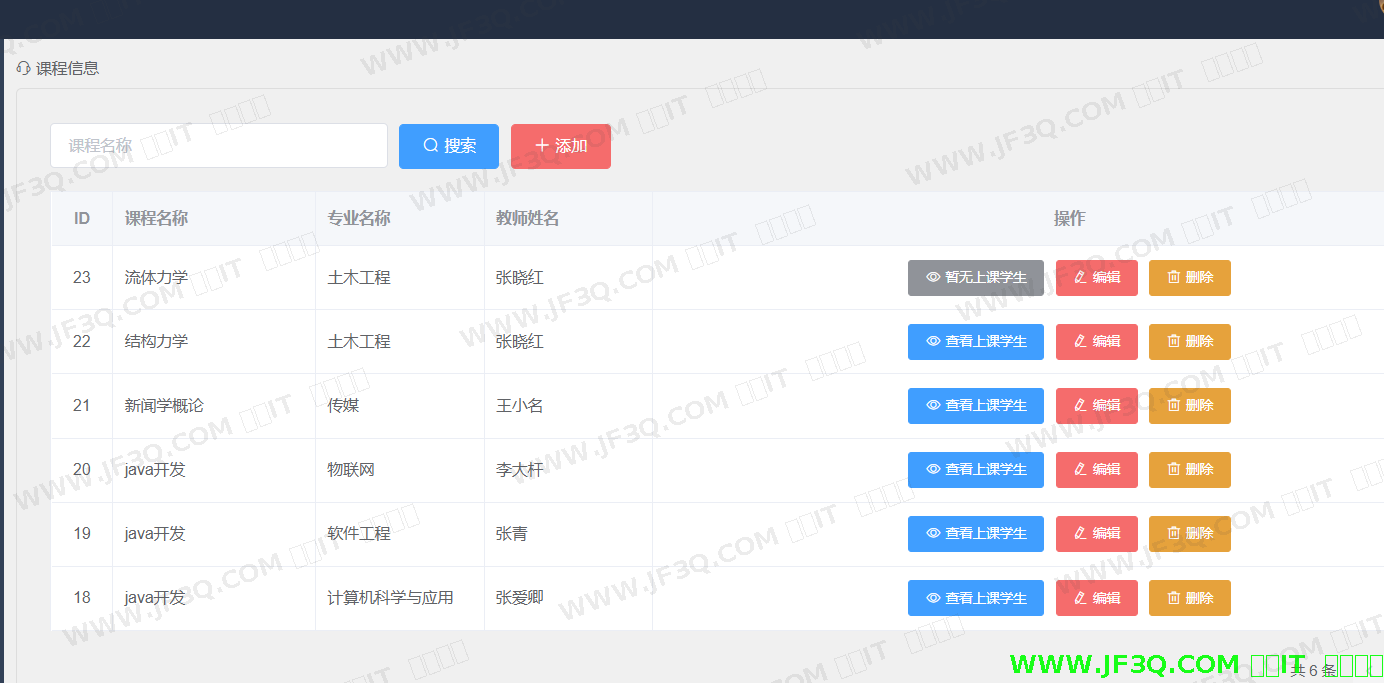
Task: Click the gray 暂无上课学生 button for 流体力学
Action: click(x=975, y=278)
